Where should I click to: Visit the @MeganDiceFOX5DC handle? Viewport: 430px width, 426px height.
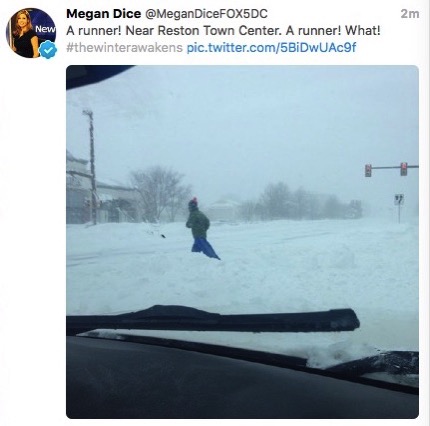tap(206, 14)
